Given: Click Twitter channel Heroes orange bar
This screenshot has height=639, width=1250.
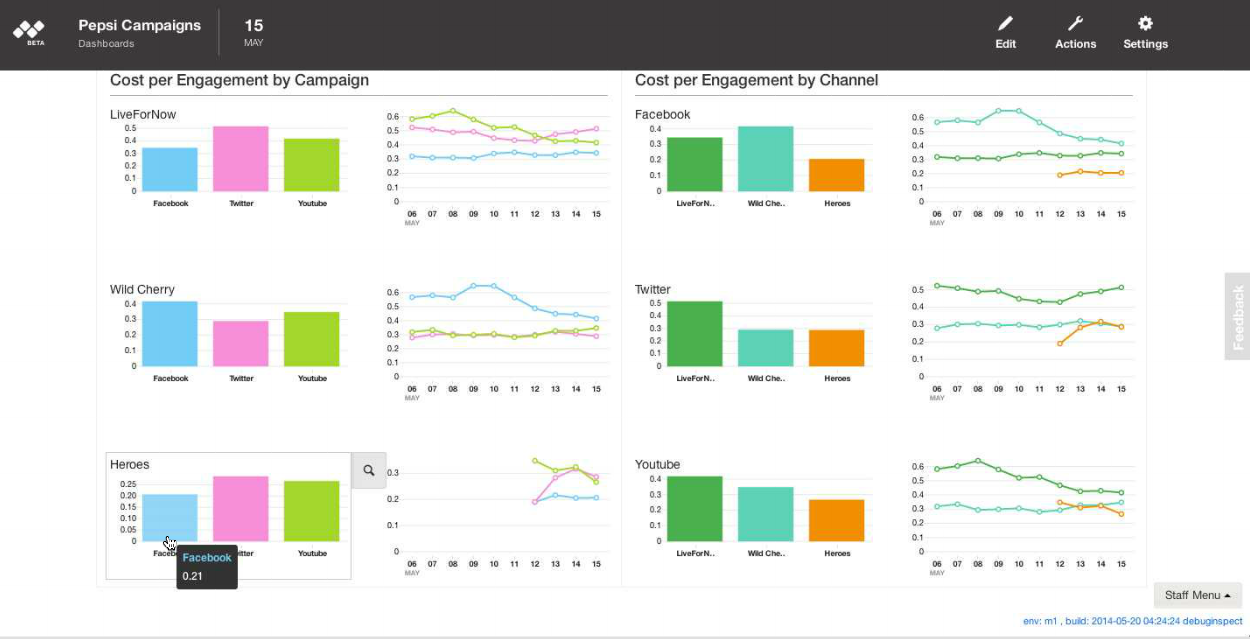Looking at the screenshot, I should [x=836, y=348].
